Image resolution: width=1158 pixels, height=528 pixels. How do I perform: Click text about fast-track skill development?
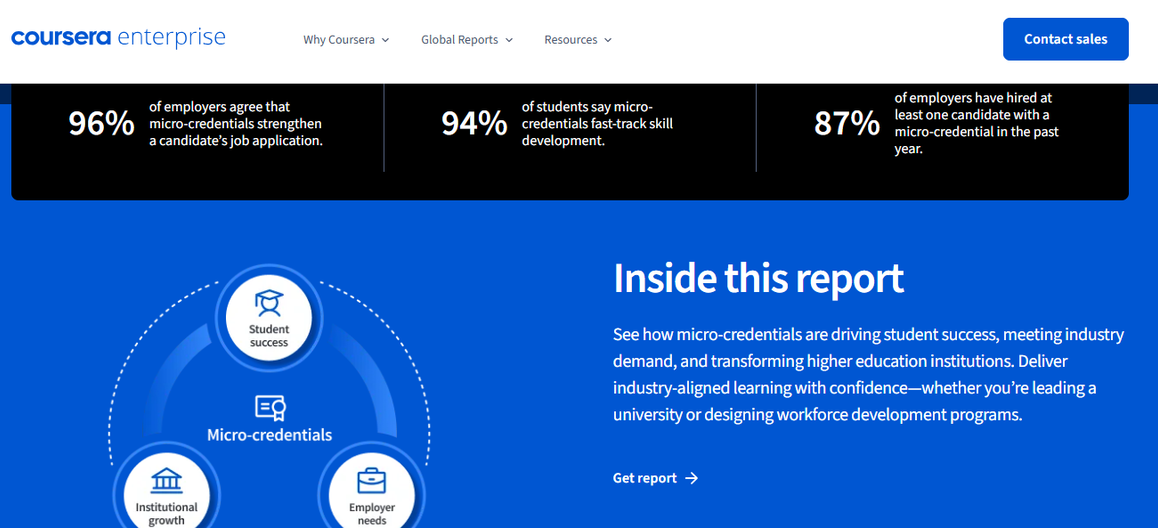pos(597,123)
